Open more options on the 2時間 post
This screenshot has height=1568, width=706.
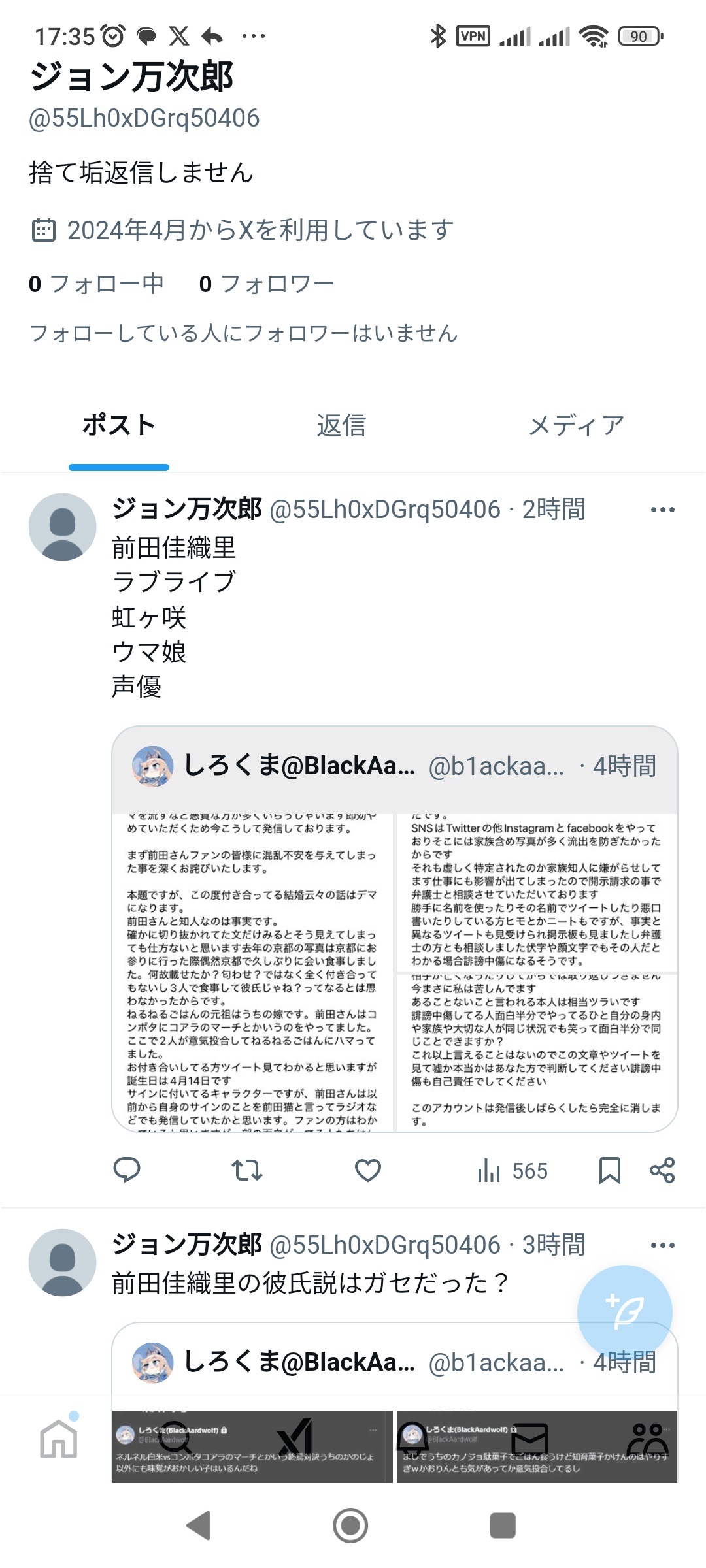663,510
